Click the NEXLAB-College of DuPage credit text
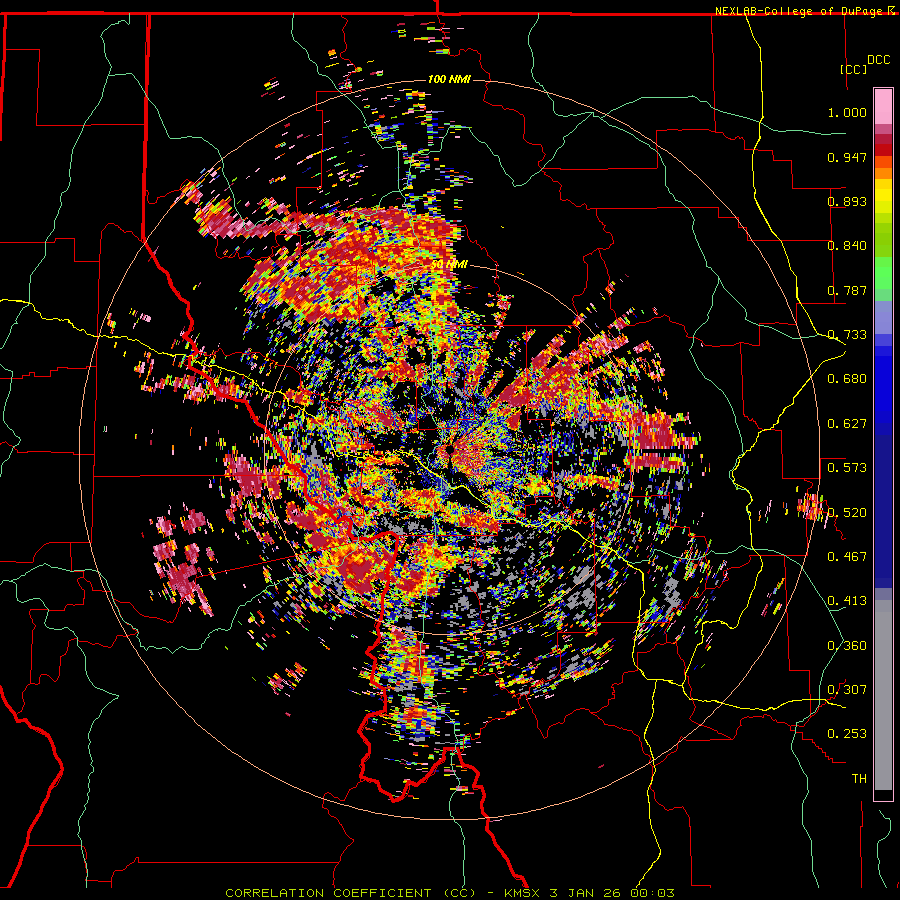 click(800, 11)
